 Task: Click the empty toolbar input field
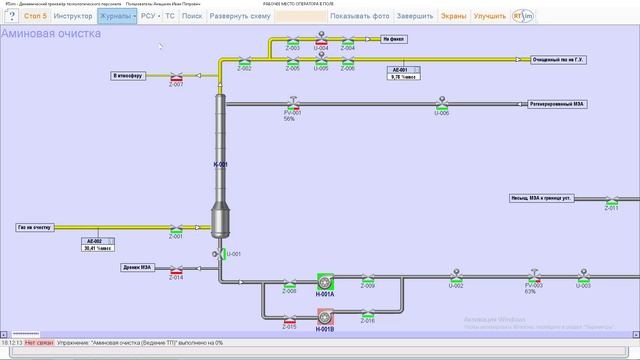click(x=300, y=16)
